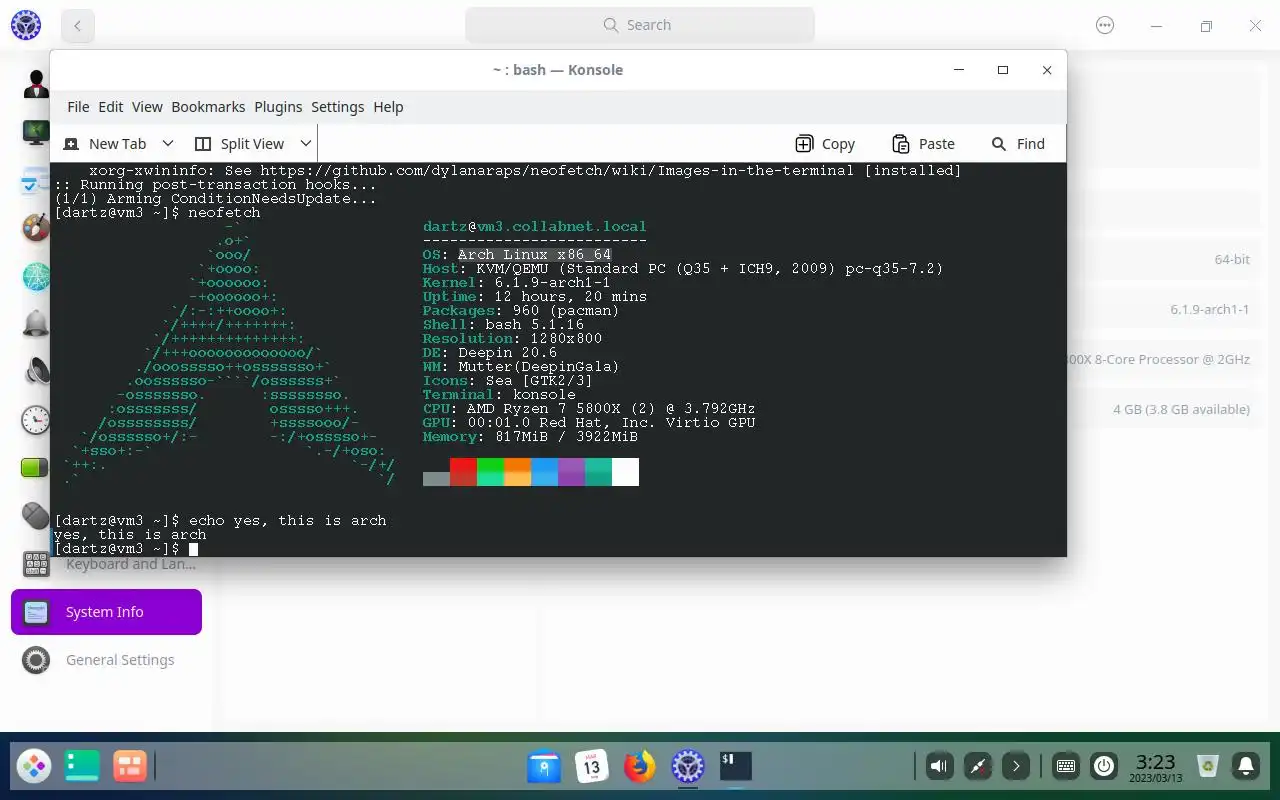The width and height of the screenshot is (1280, 800).
Task: Open the Trash from the dock
Action: point(1208,767)
